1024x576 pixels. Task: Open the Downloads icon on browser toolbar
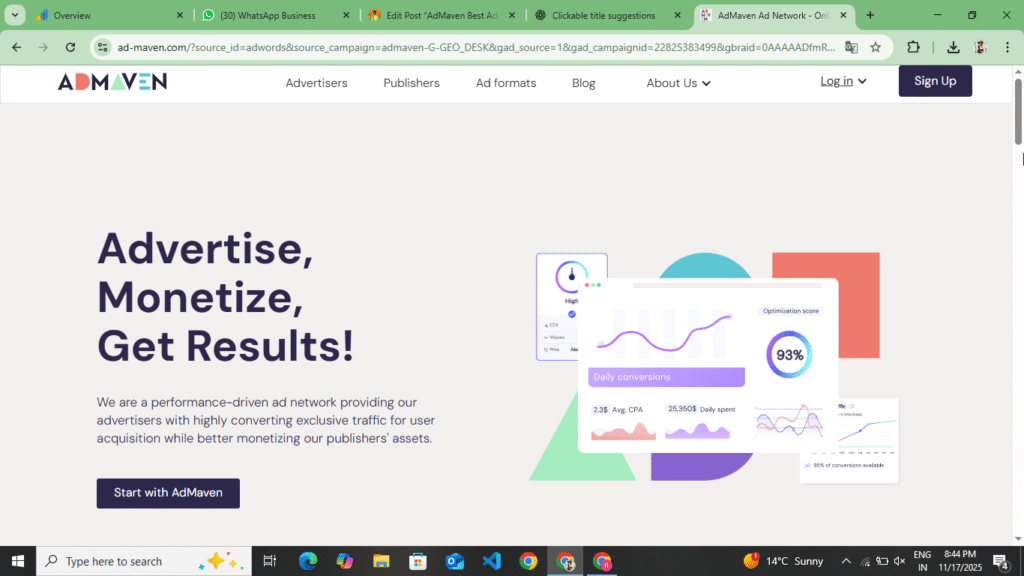[x=953, y=46]
